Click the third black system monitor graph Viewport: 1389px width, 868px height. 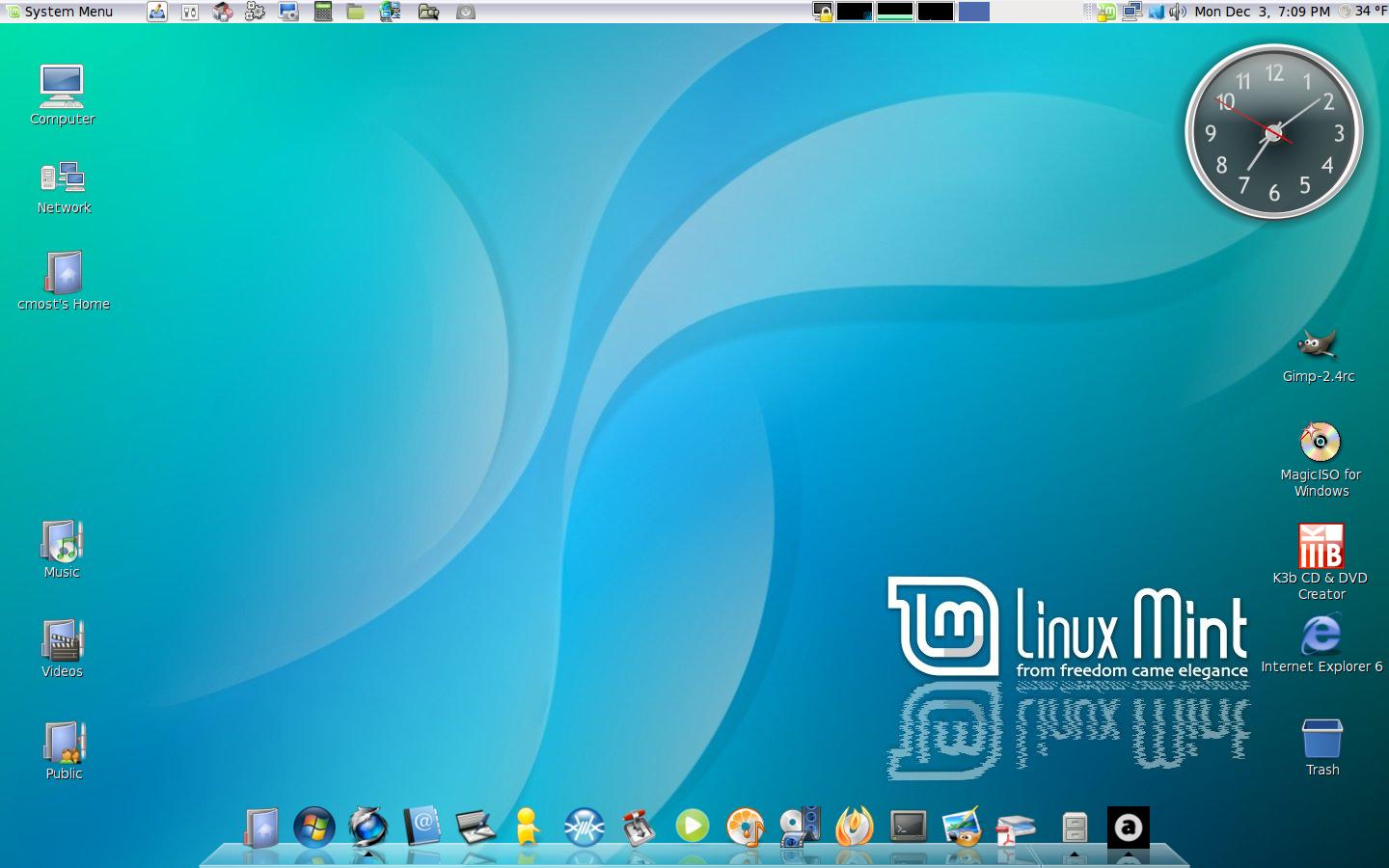coord(936,12)
